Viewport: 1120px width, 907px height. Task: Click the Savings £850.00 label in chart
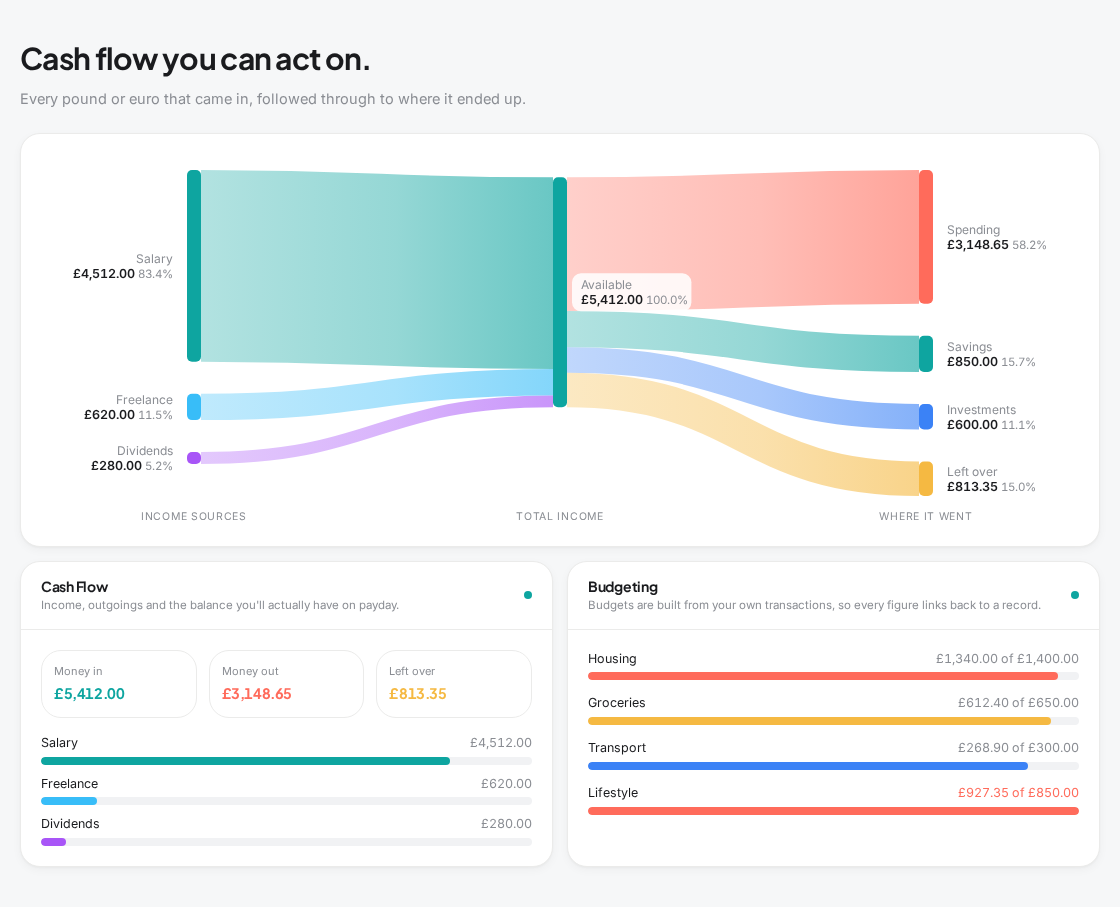[991, 354]
